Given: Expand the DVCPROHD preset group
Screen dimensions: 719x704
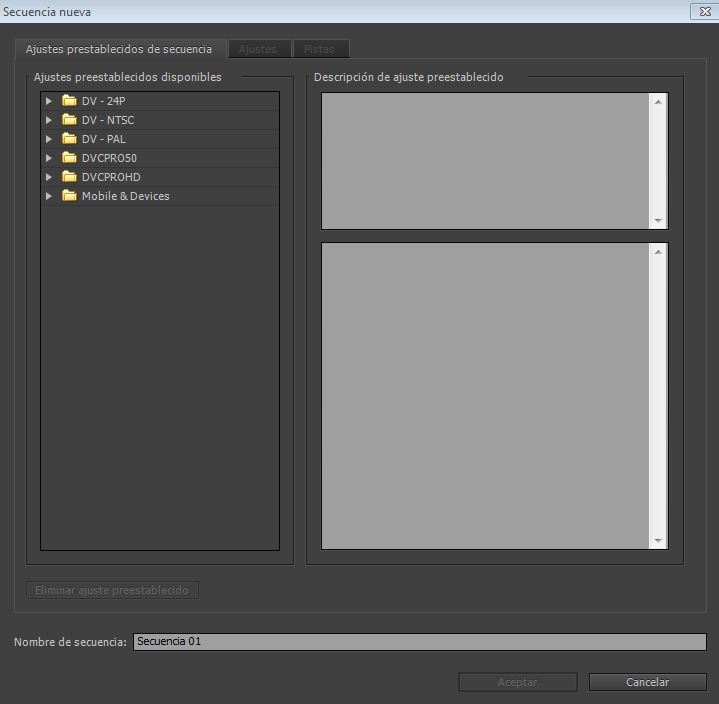Looking at the screenshot, I should pyautogui.click(x=48, y=177).
